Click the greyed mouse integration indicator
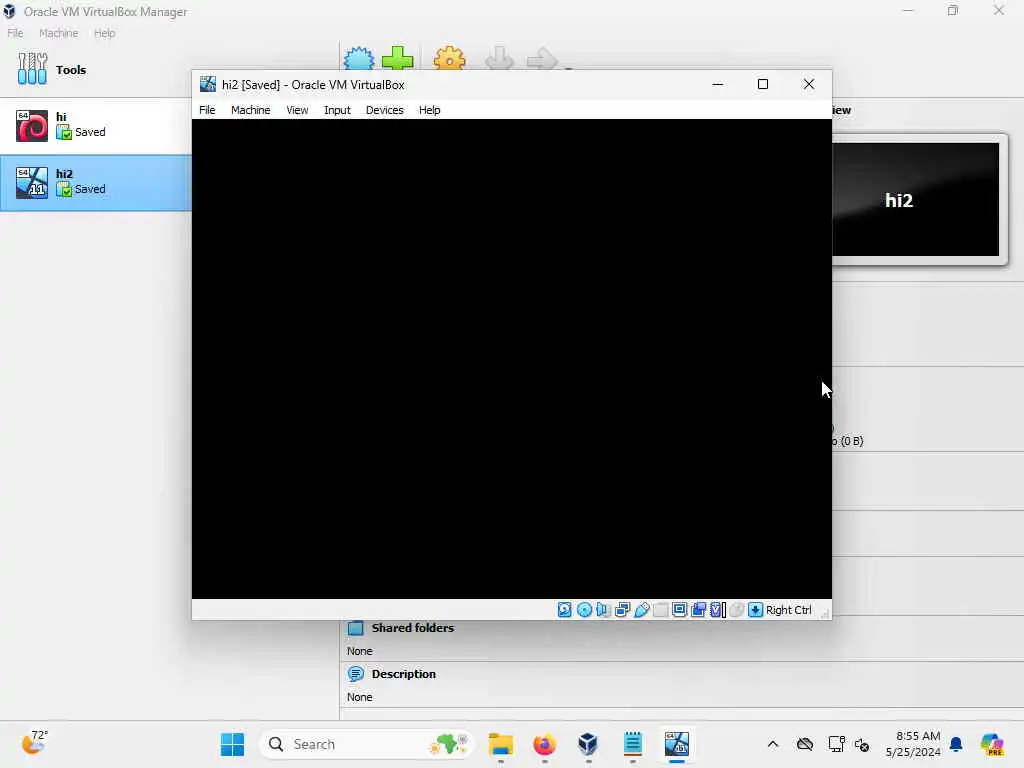The image size is (1024, 768). [737, 609]
